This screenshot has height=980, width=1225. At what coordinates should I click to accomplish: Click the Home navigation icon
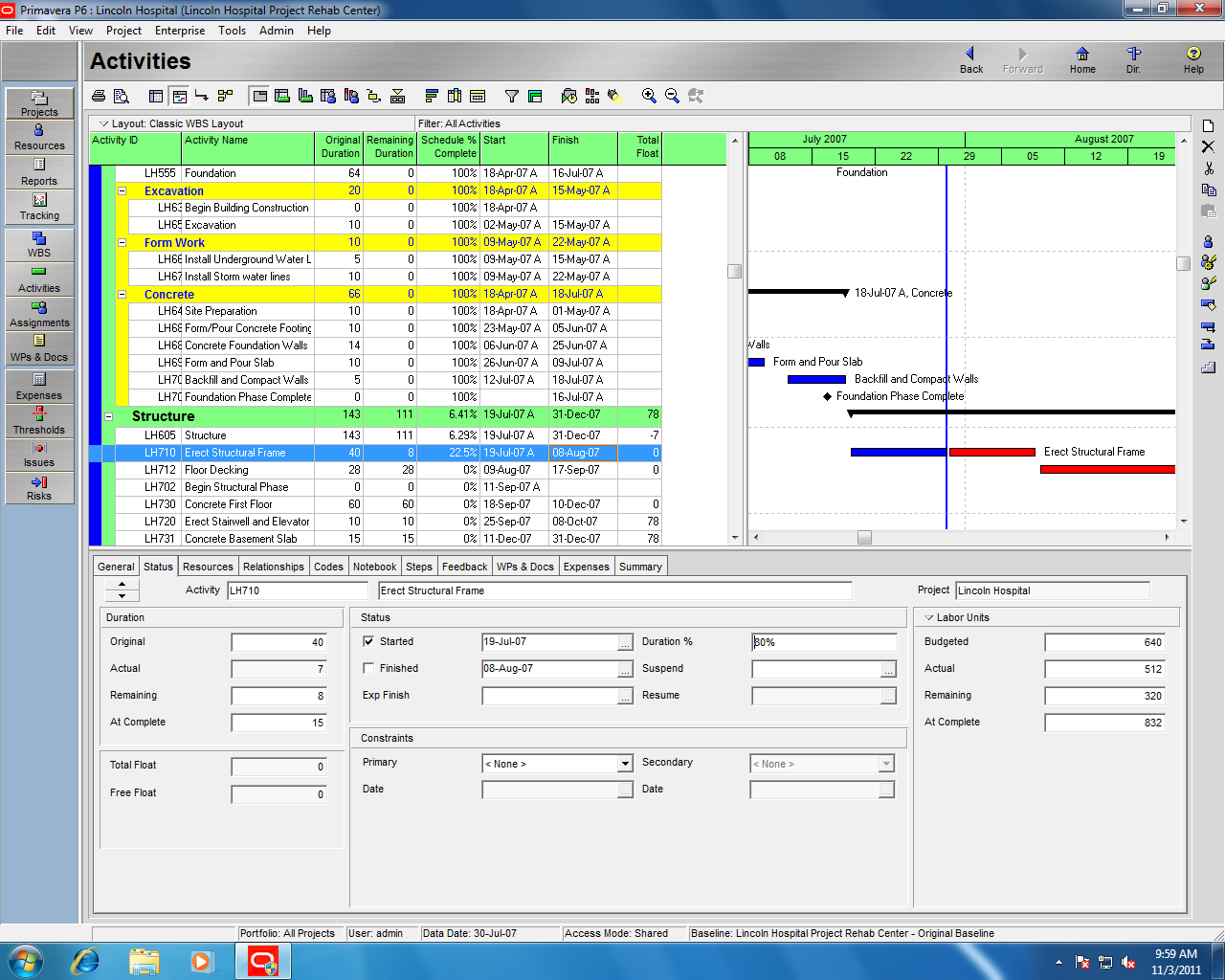pyautogui.click(x=1082, y=60)
